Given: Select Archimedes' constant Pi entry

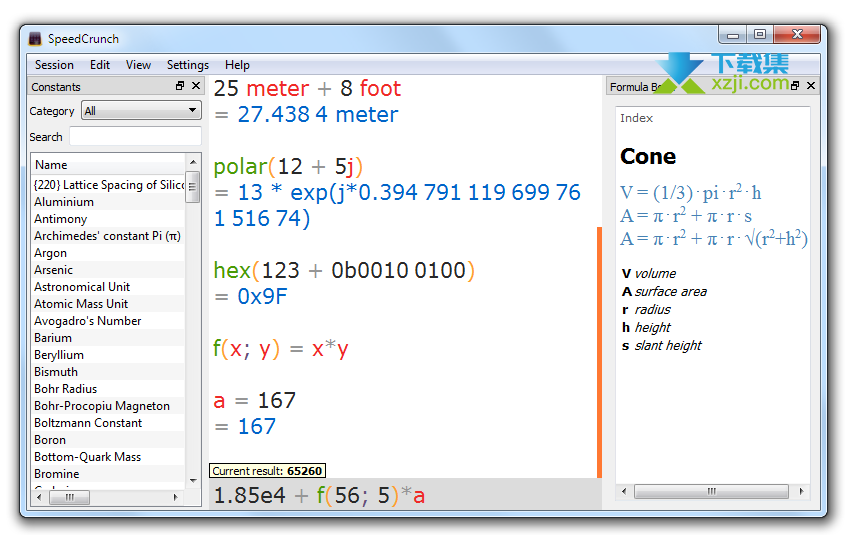Looking at the screenshot, I should [x=108, y=236].
